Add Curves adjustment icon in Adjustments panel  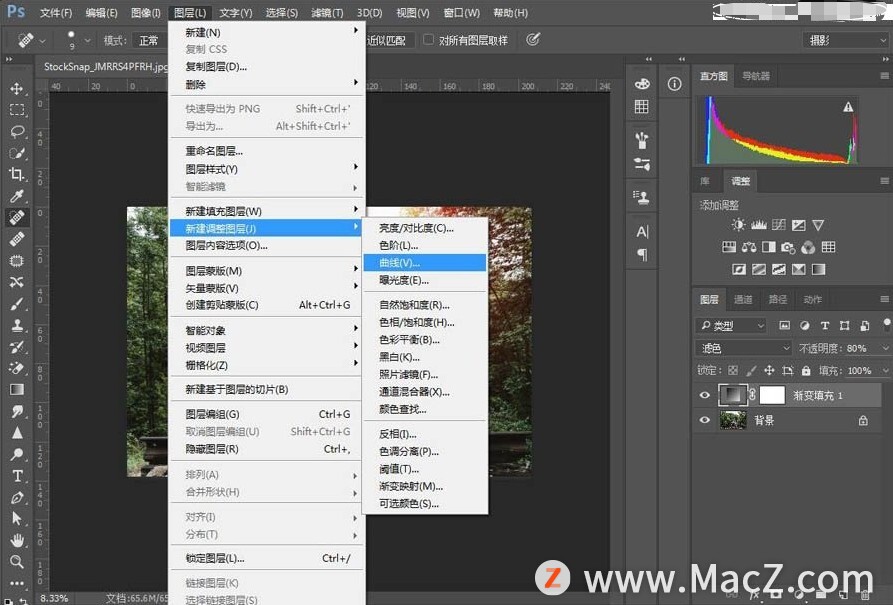click(x=779, y=225)
